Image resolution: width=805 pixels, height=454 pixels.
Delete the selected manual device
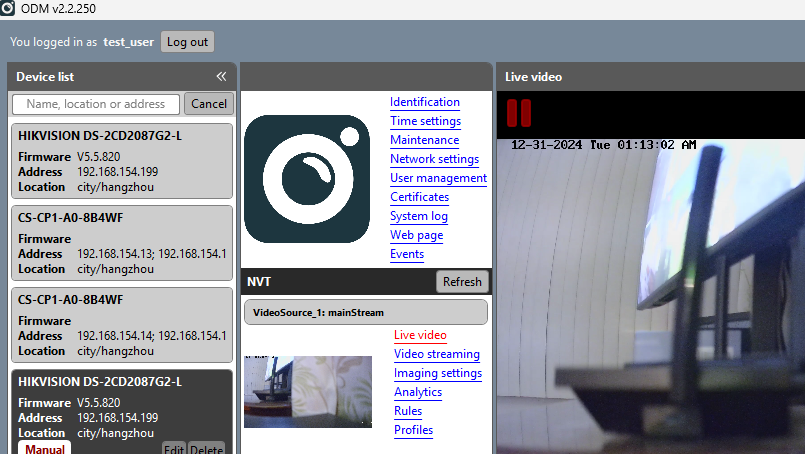point(206,448)
